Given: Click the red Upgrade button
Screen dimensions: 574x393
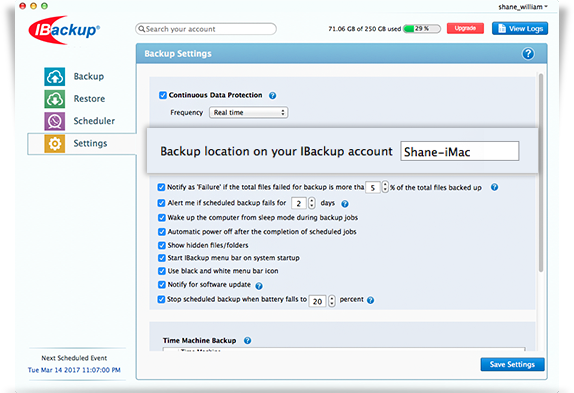Looking at the screenshot, I should pyautogui.click(x=465, y=29).
